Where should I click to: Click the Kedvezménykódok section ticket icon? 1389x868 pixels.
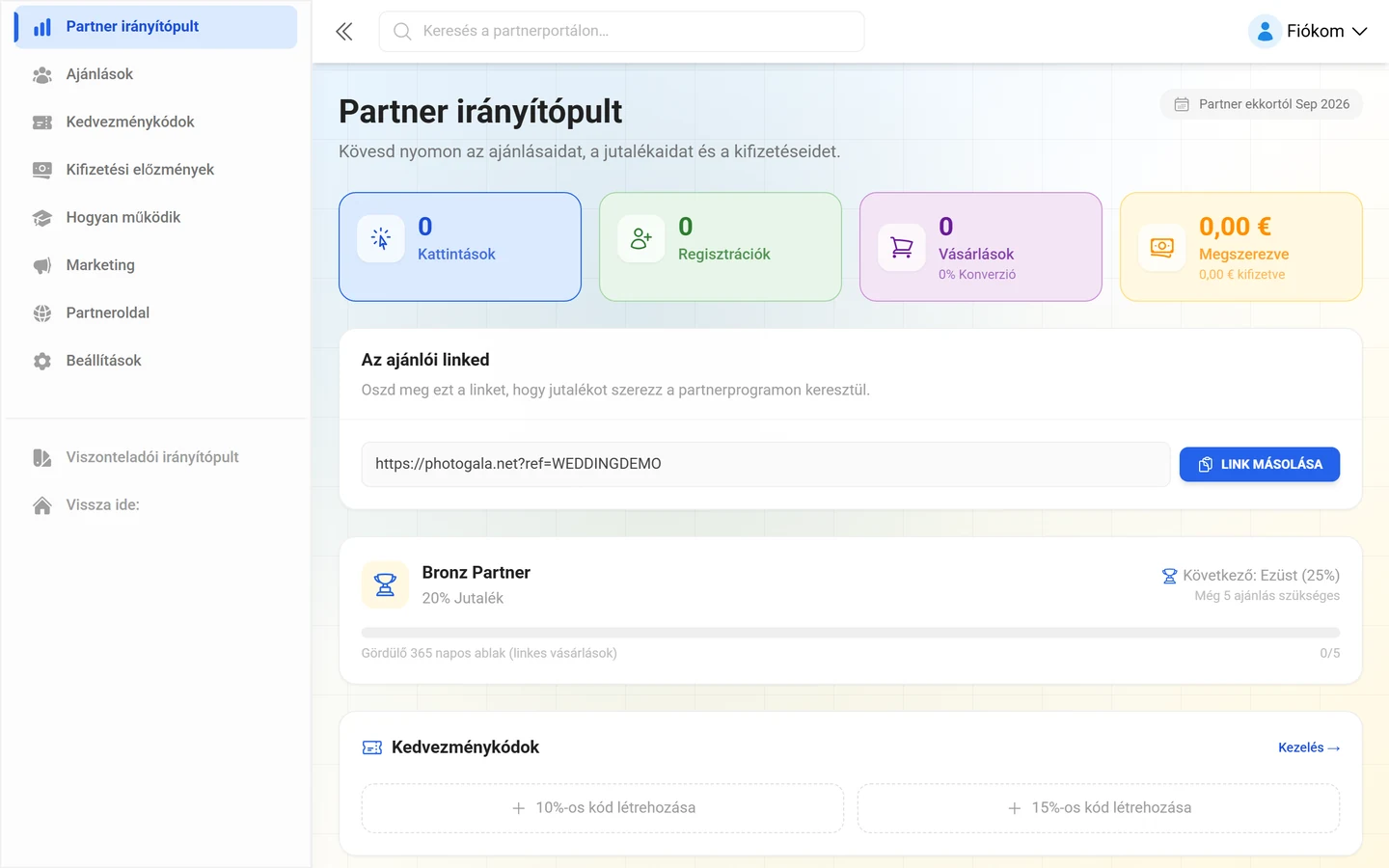click(372, 747)
